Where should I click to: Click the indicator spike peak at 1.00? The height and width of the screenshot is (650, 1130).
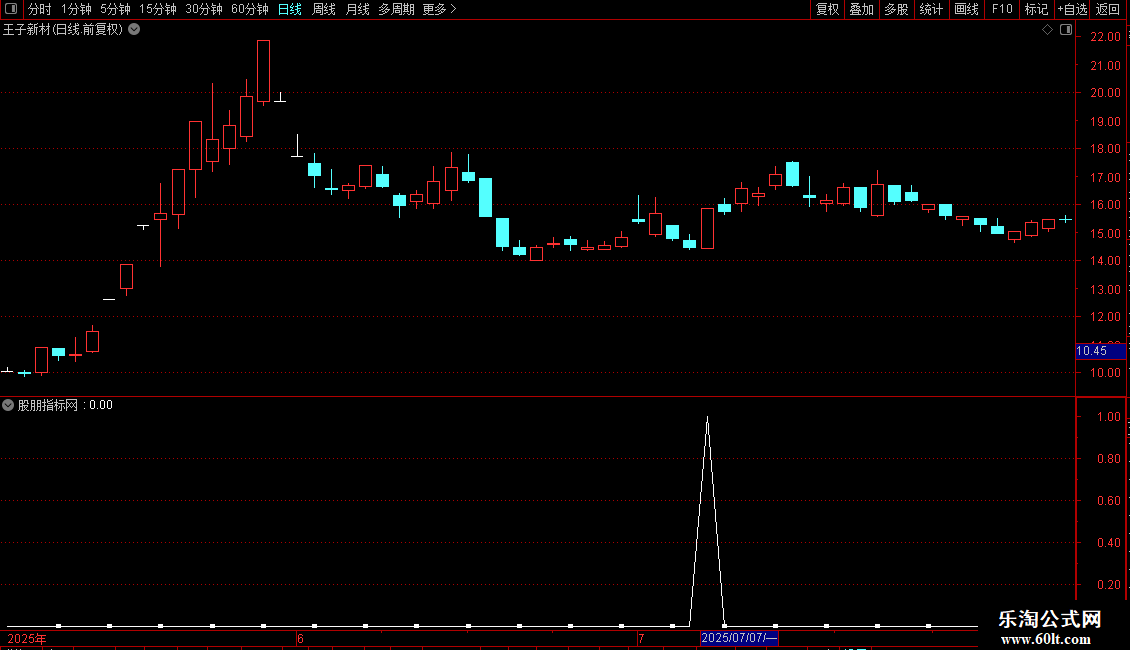point(707,418)
